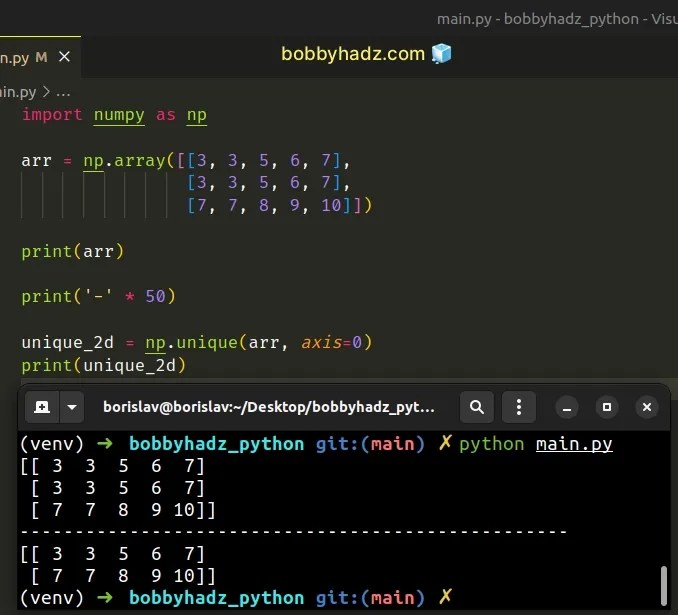Click underlined 'main.py' in terminal command
Image resolution: width=678 pixels, height=615 pixels.
[574, 444]
